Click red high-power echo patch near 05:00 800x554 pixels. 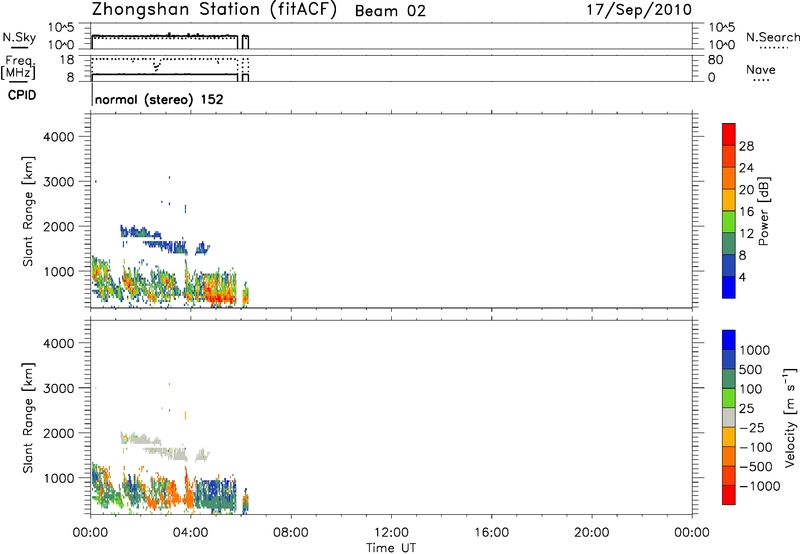pyautogui.click(x=219, y=296)
